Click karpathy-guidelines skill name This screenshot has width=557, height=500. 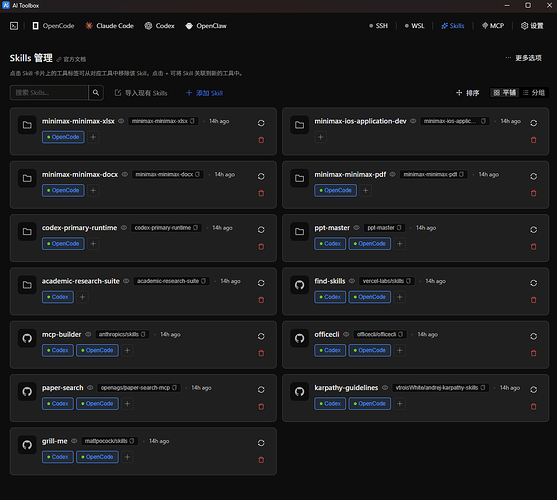(346, 387)
